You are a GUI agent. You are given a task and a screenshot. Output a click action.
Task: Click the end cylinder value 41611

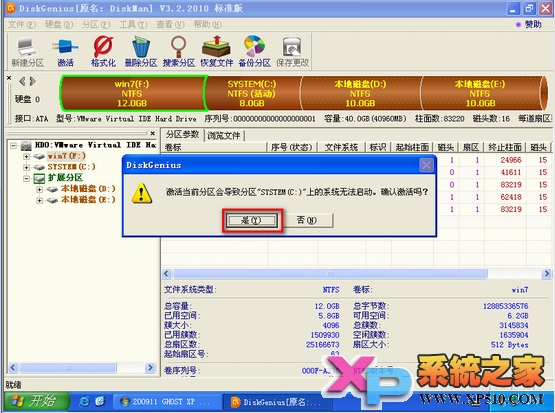[511, 172]
